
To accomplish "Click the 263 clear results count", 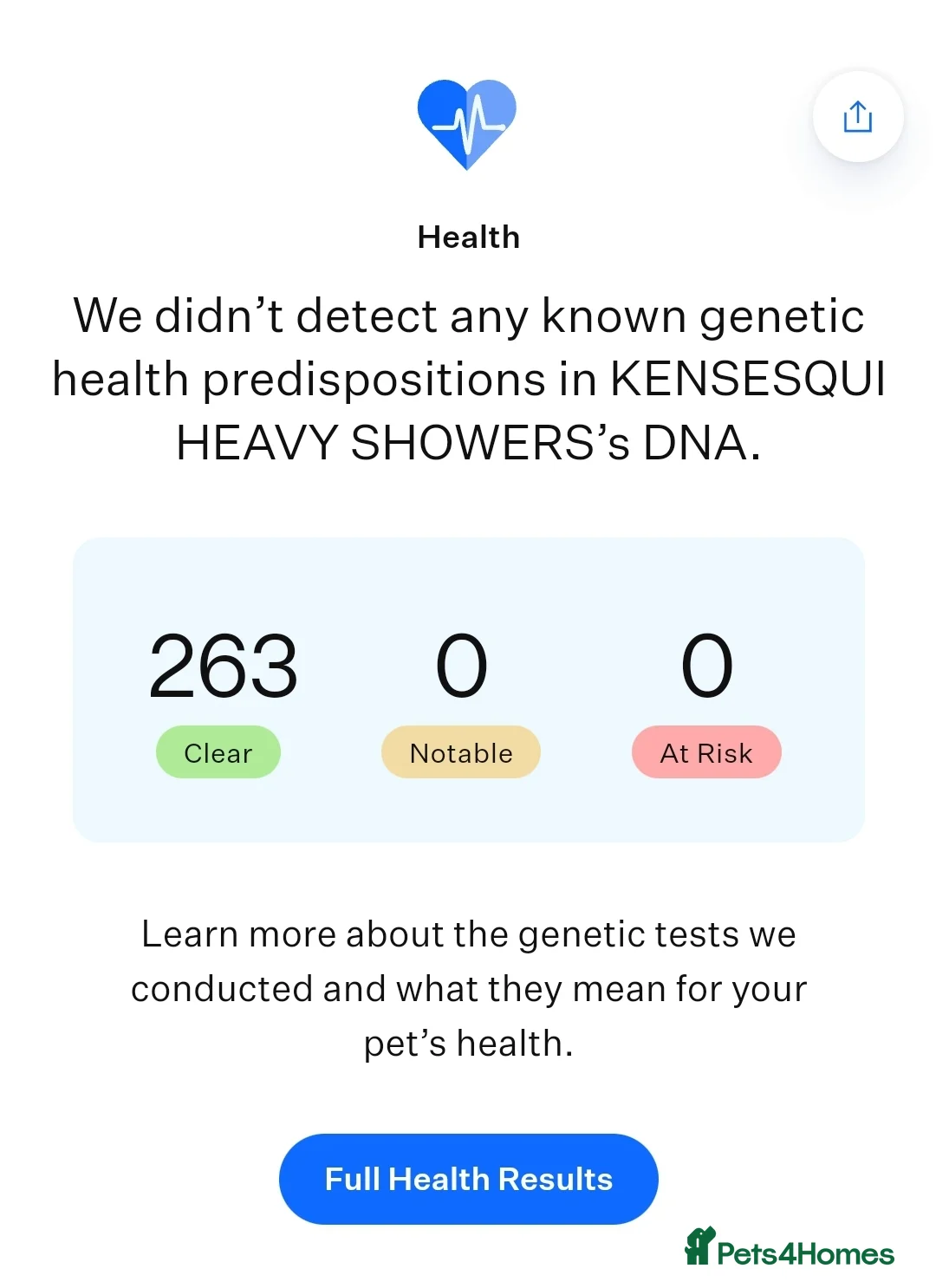I will [x=224, y=666].
